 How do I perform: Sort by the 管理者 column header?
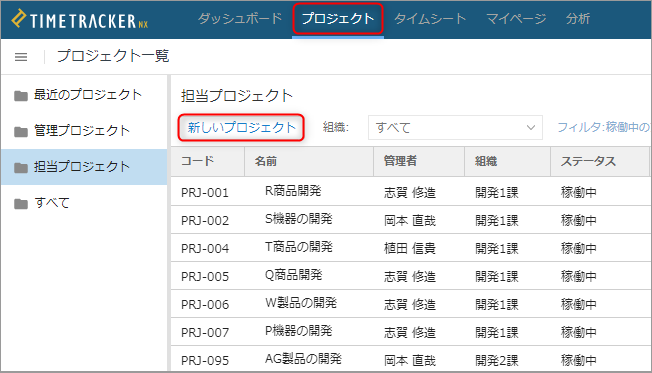(419, 161)
